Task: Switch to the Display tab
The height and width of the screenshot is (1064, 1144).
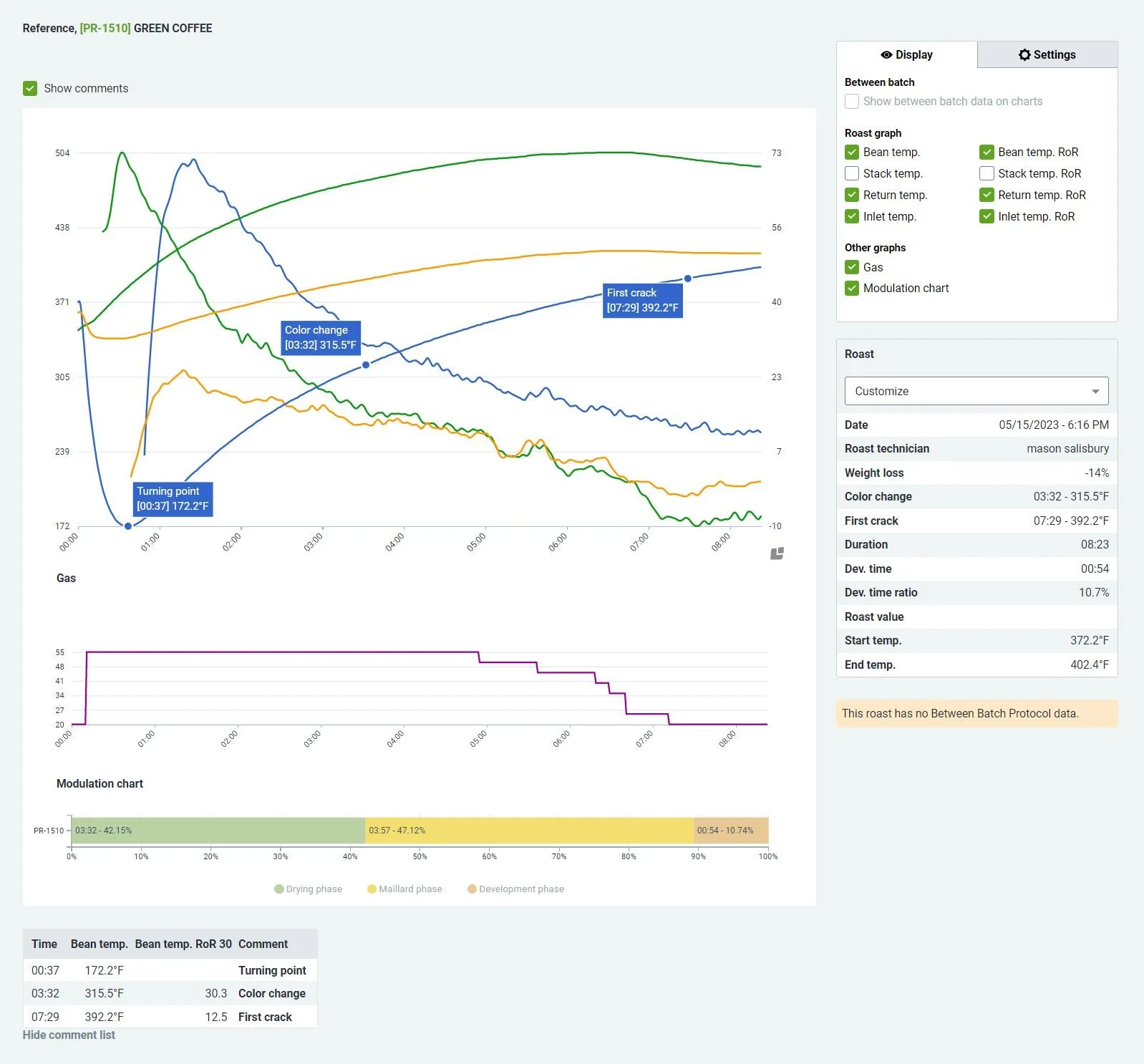Action: pos(907,55)
